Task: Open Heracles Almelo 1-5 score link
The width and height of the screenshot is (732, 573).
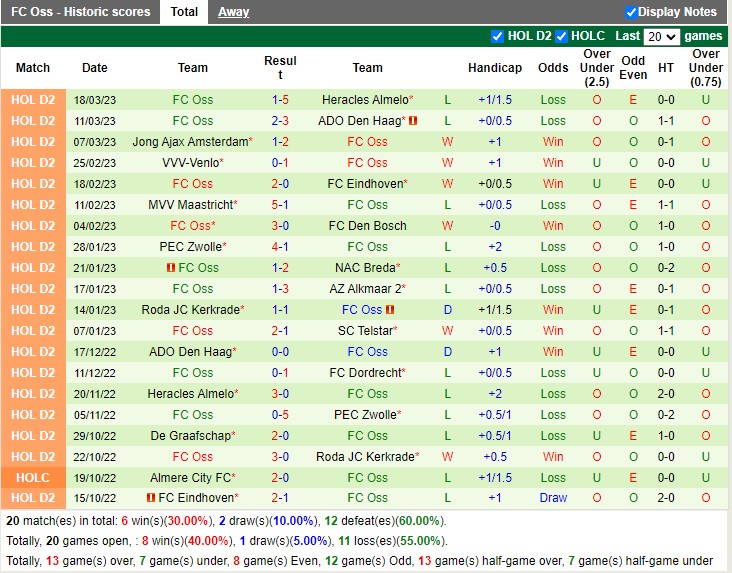Action: 280,100
